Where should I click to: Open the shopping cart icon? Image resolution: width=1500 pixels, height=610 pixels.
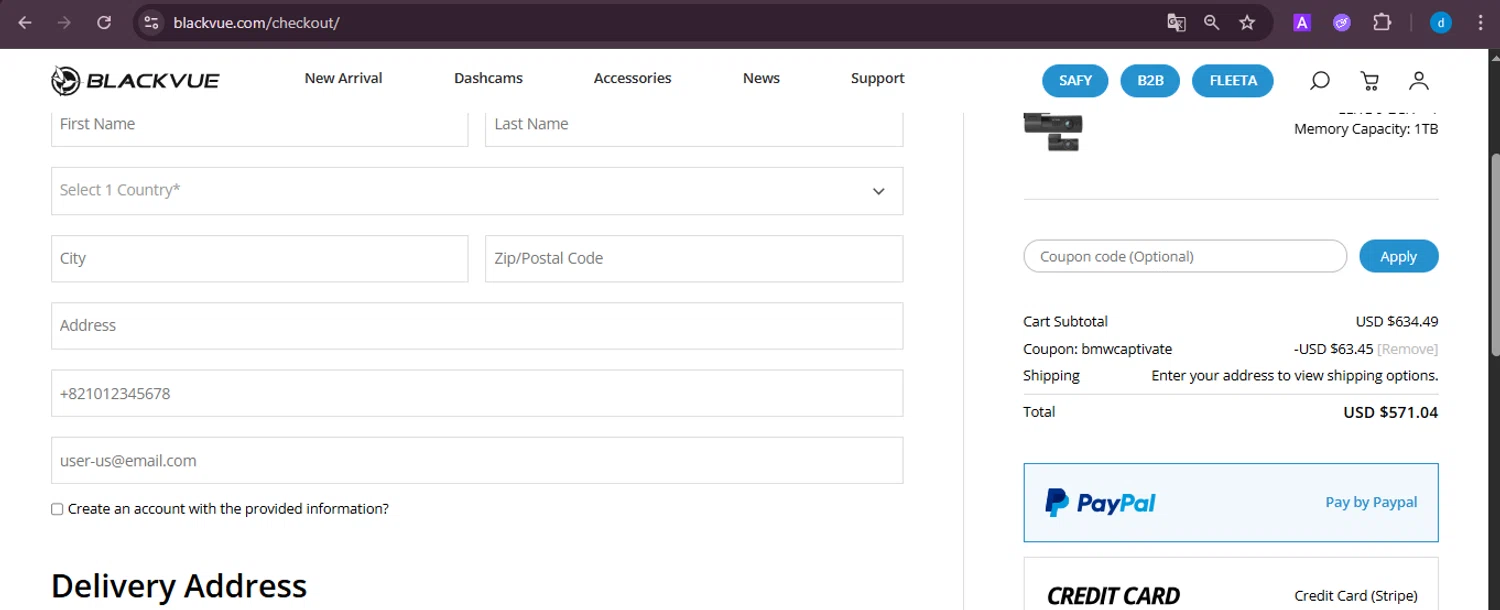pos(1370,80)
